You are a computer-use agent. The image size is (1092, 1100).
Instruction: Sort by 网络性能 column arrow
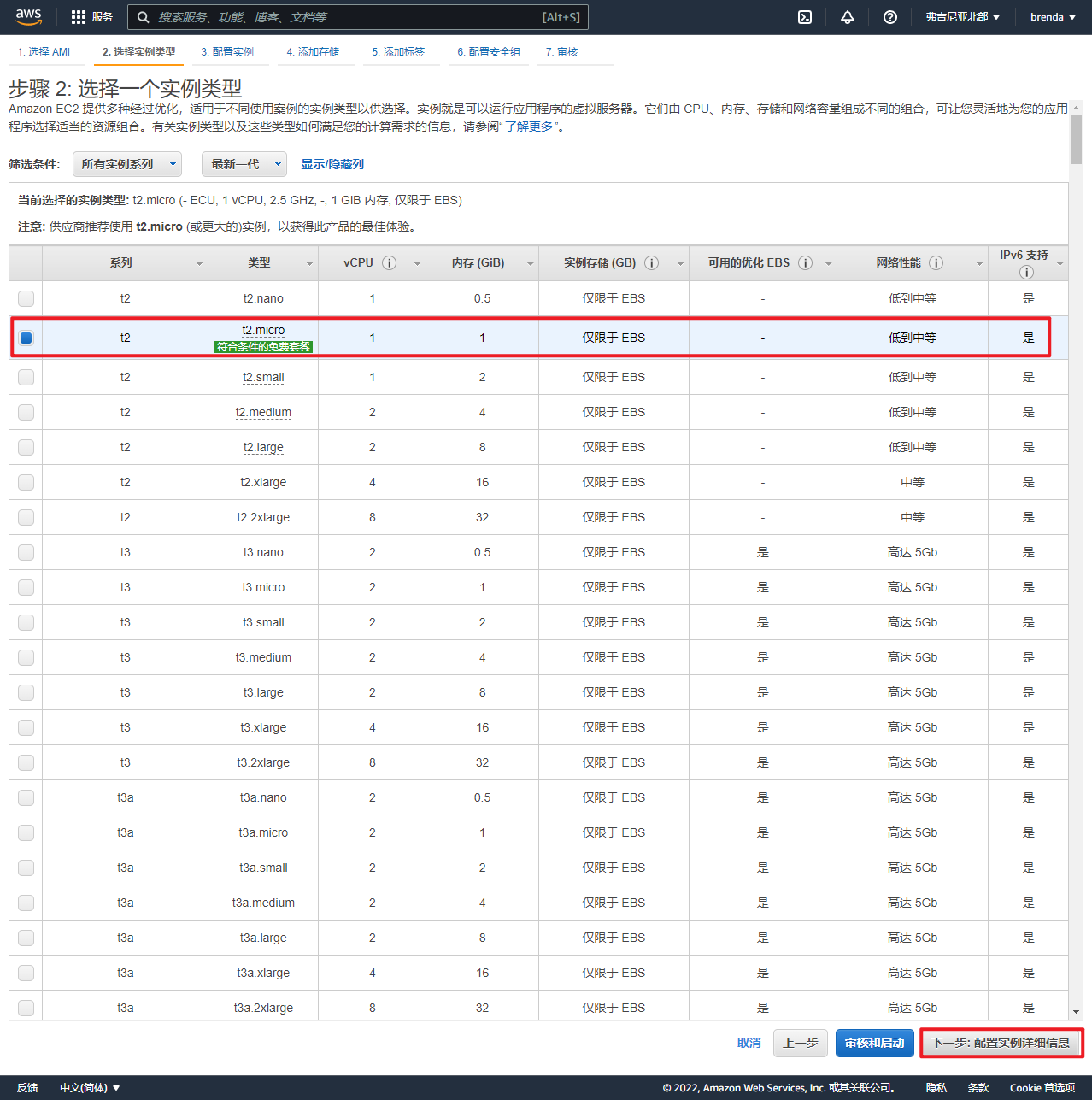tap(980, 264)
